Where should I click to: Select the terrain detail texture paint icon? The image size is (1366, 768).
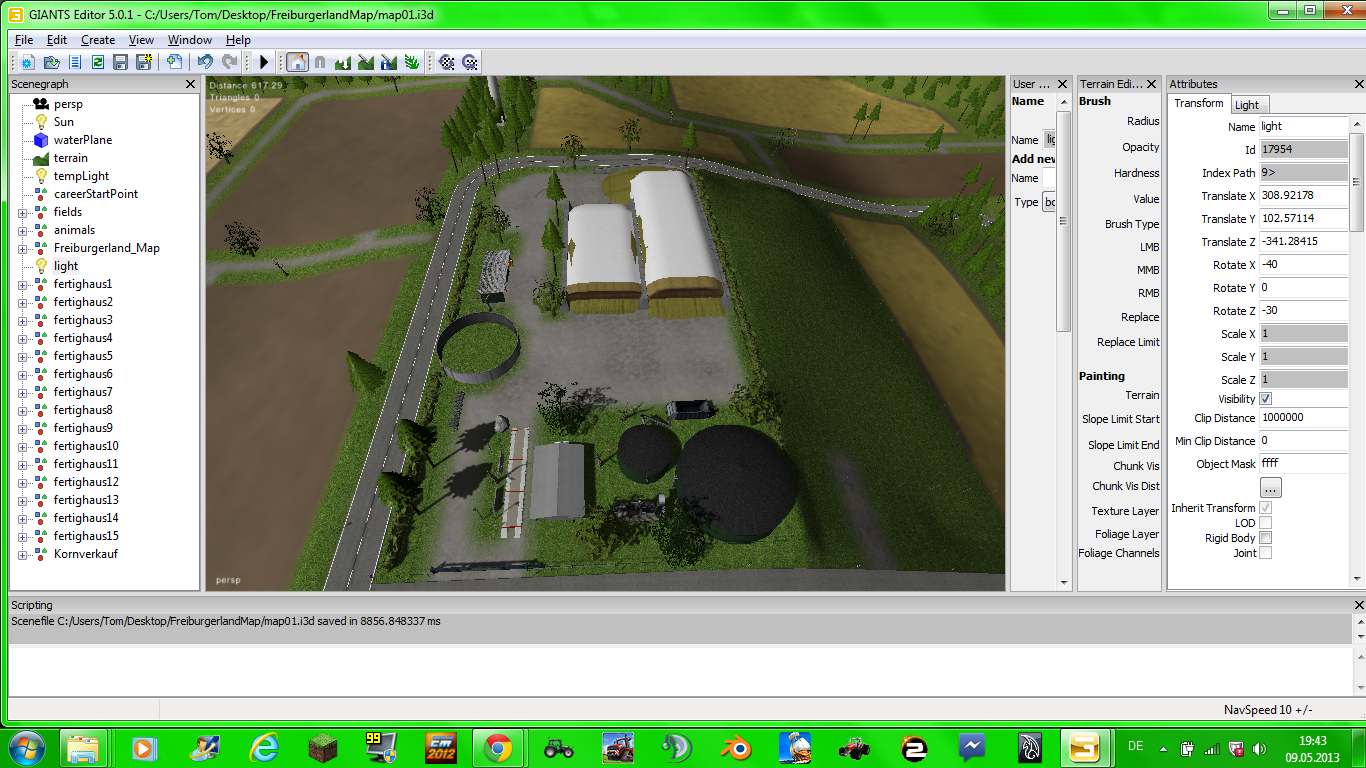[366, 62]
